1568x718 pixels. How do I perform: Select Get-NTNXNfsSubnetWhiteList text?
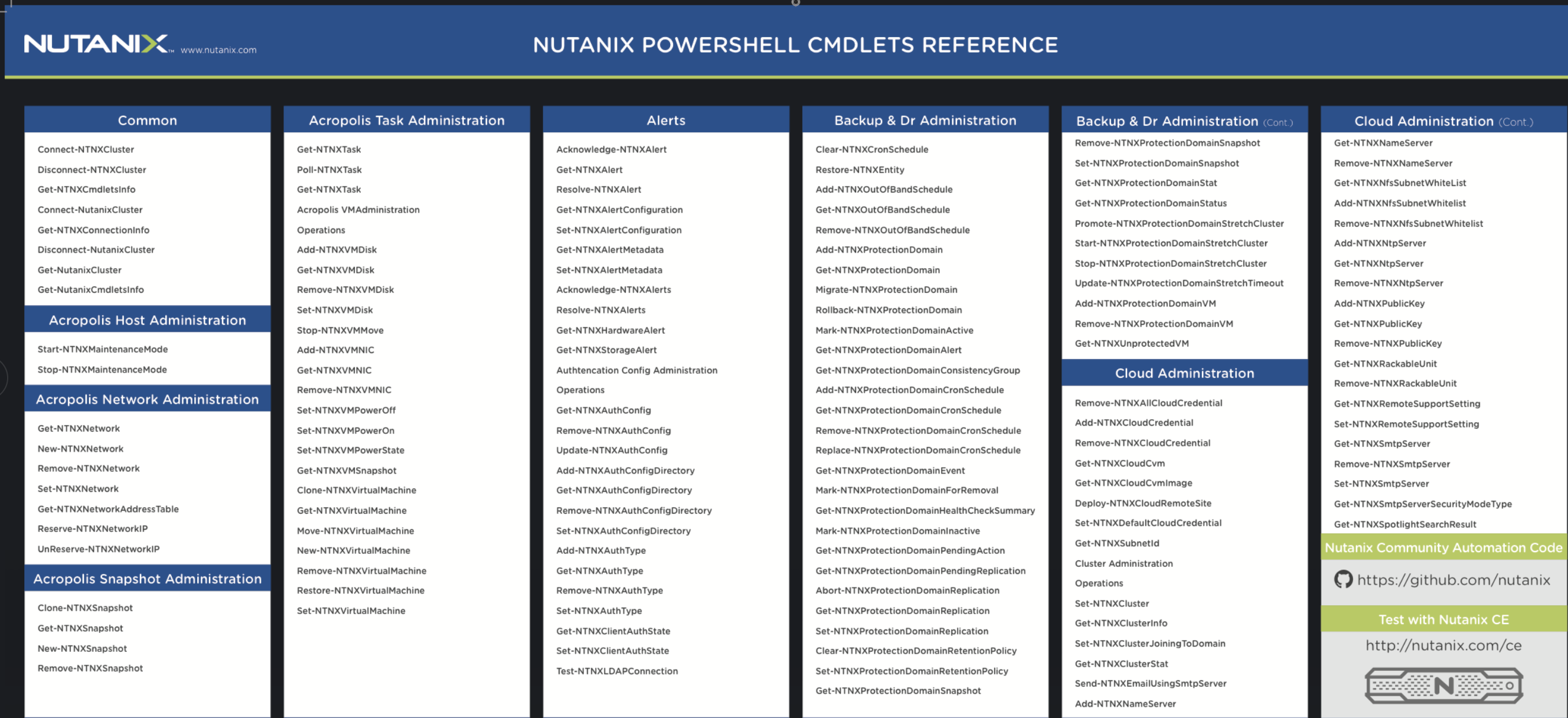point(1400,182)
